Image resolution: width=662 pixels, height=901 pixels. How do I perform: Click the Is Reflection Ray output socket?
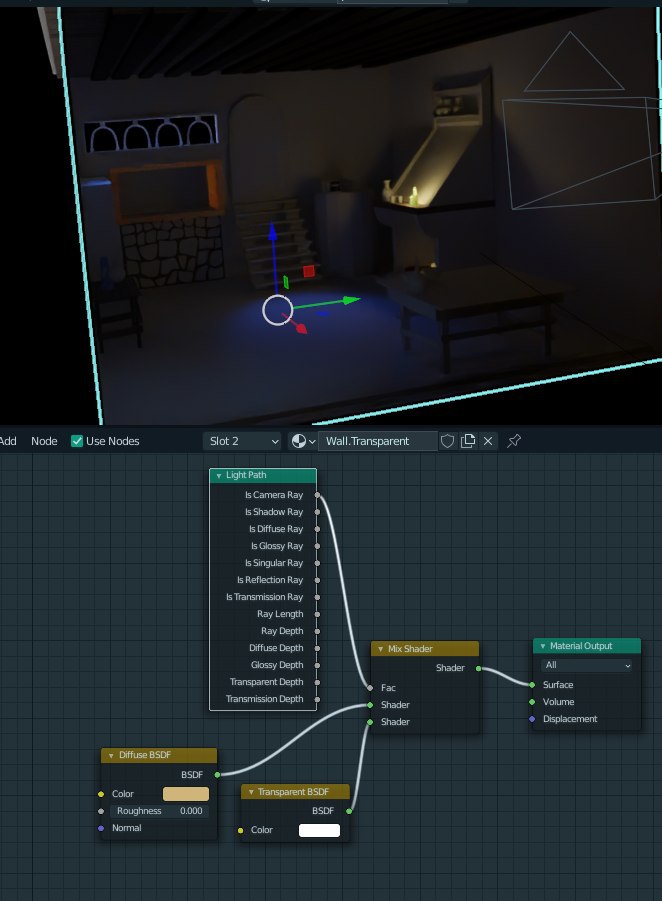point(317,580)
